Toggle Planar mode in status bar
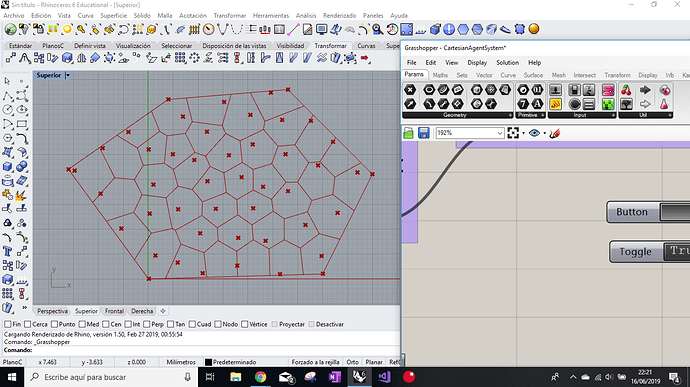The height and width of the screenshot is (387, 690). click(x=374, y=362)
